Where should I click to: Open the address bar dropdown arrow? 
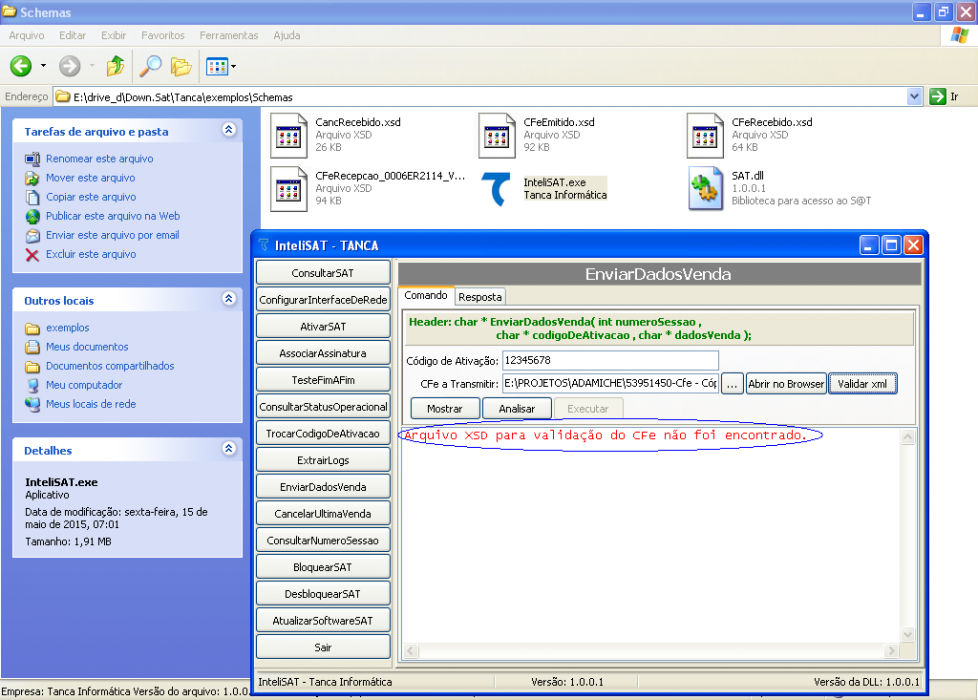click(x=914, y=97)
